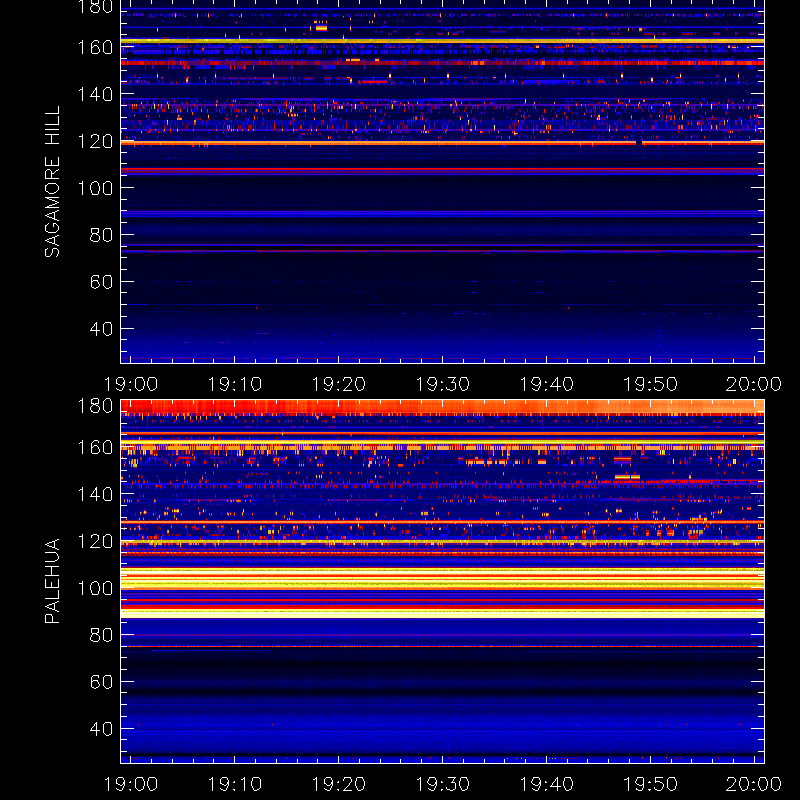The width and height of the screenshot is (800, 800).
Task: Click 19:40 time label under Palehua plot
Action: [546, 784]
